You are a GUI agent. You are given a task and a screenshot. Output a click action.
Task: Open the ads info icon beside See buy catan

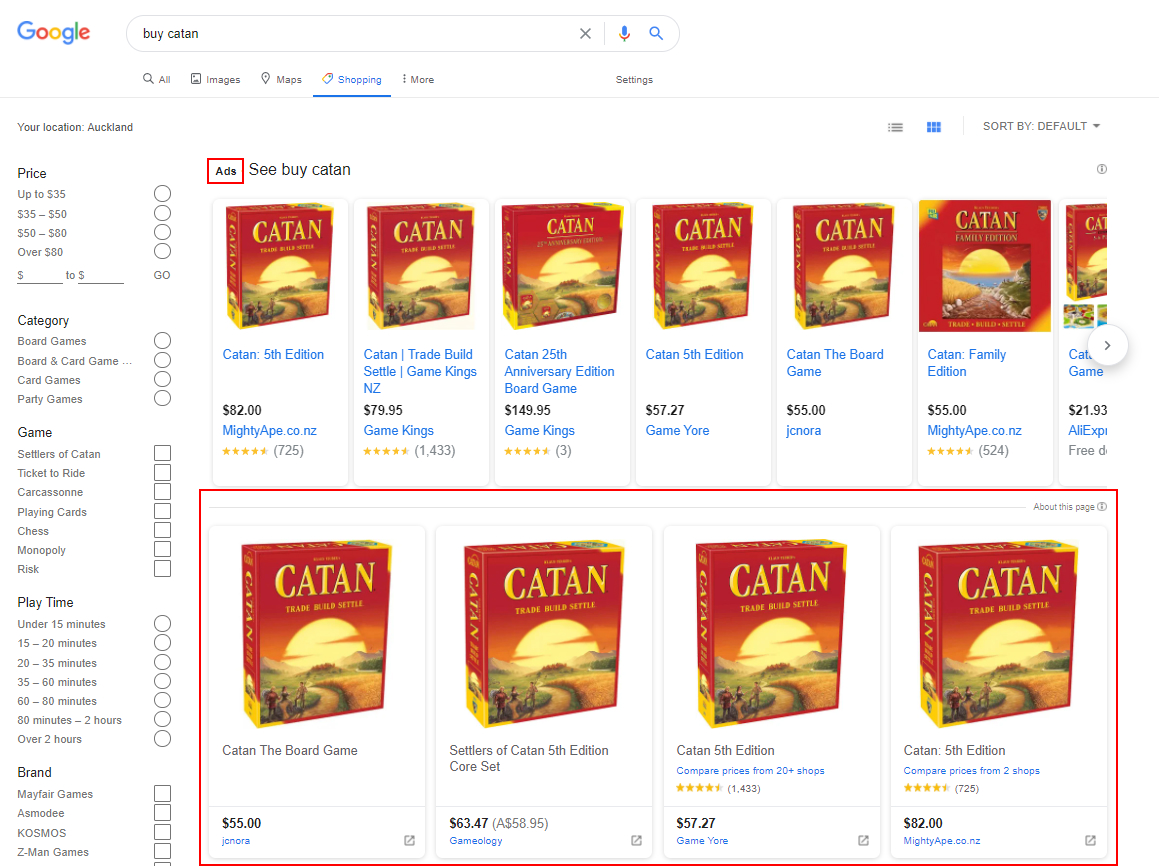pos(1101,169)
